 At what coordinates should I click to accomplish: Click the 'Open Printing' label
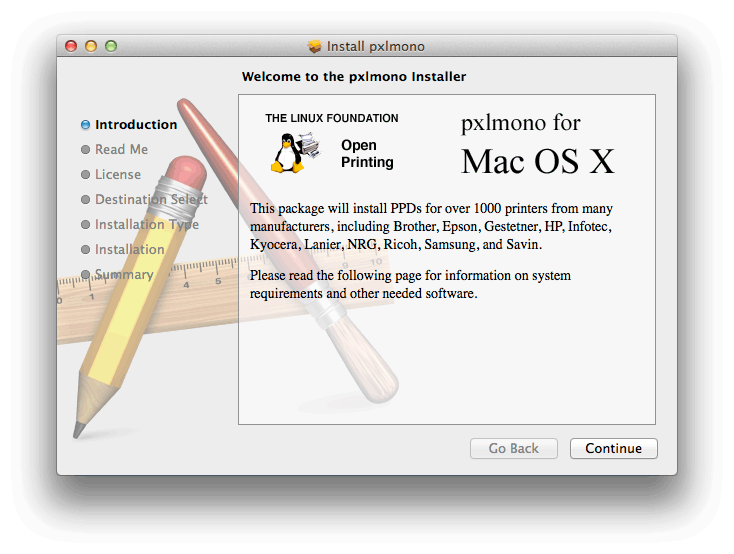[x=367, y=153]
